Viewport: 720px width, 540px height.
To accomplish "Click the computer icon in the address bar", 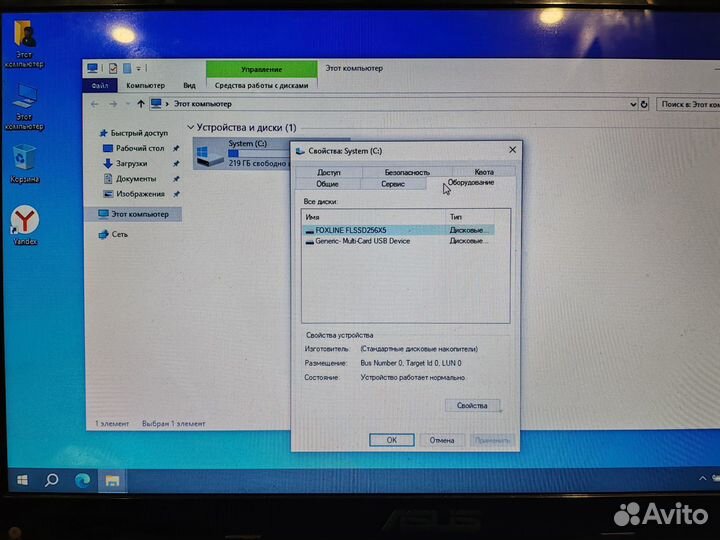I will pos(156,104).
